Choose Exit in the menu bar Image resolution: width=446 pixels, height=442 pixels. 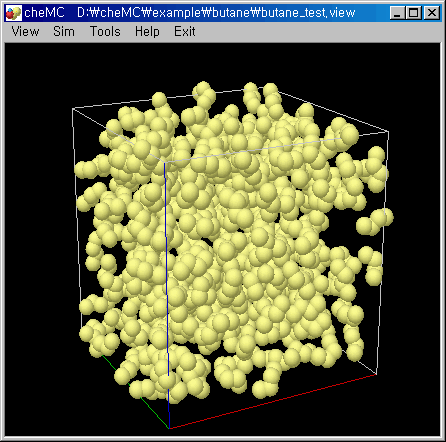pos(184,32)
